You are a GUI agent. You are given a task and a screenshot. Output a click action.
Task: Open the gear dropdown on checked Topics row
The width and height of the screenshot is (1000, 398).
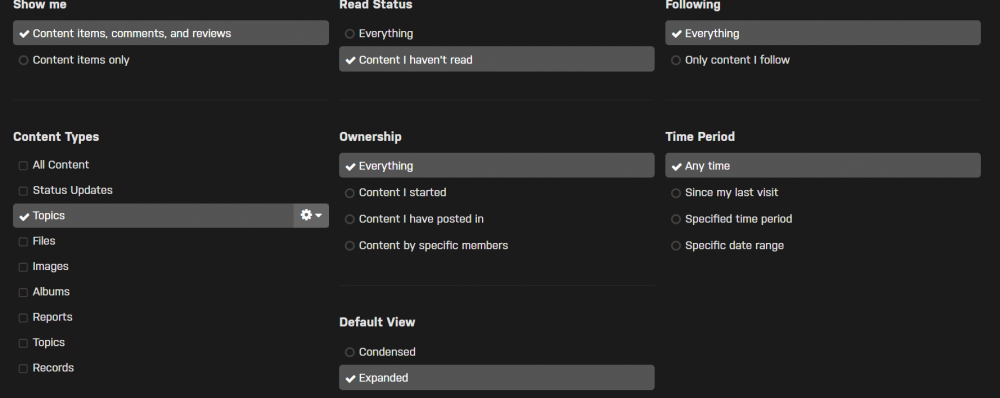[x=311, y=216]
